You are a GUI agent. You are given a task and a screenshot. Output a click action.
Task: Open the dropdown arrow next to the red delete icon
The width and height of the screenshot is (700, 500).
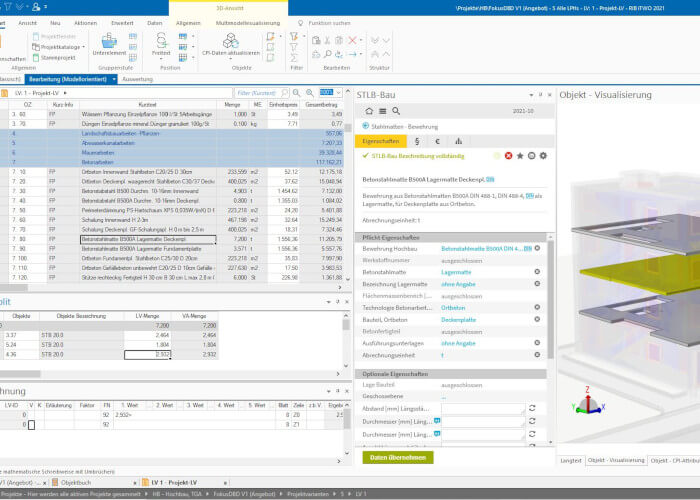pos(361,40)
